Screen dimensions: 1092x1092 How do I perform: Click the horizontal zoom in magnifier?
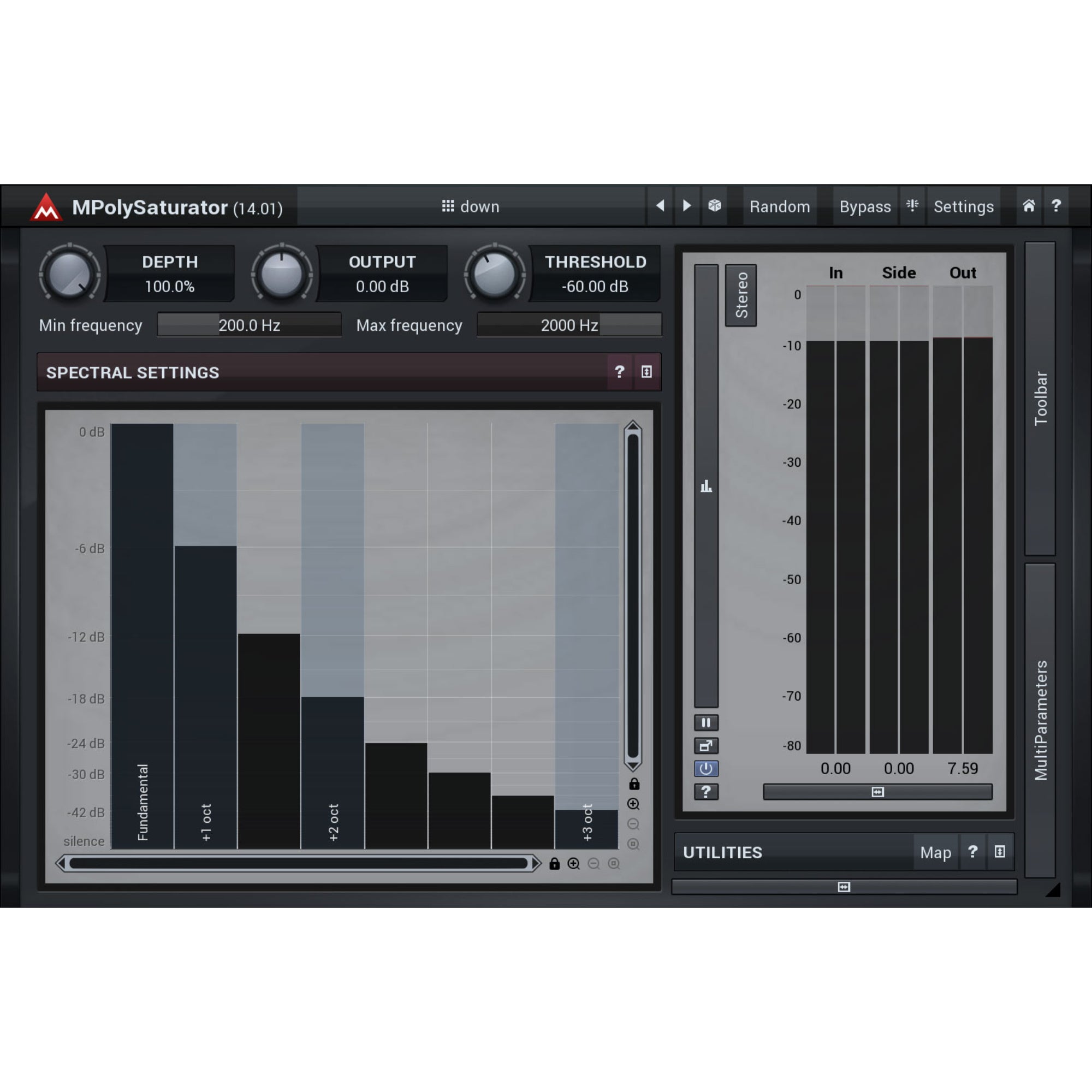coord(574,864)
